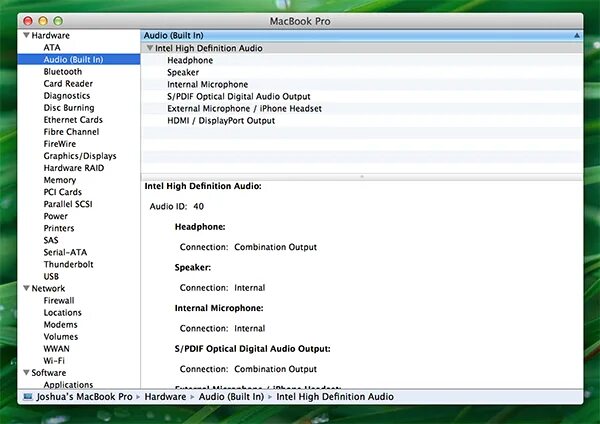The width and height of the screenshot is (600, 424).
Task: Zoom window with green button
Action: [58, 21]
